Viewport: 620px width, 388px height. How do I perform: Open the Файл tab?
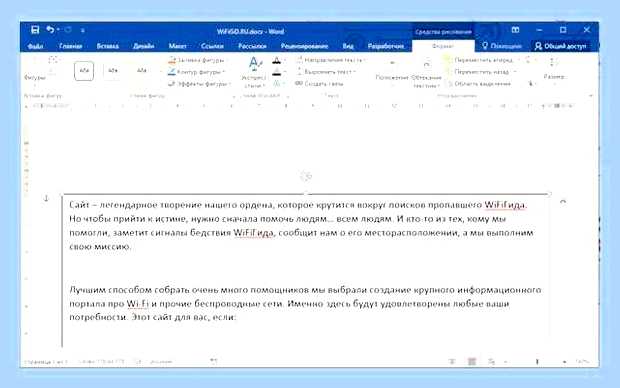[36, 46]
